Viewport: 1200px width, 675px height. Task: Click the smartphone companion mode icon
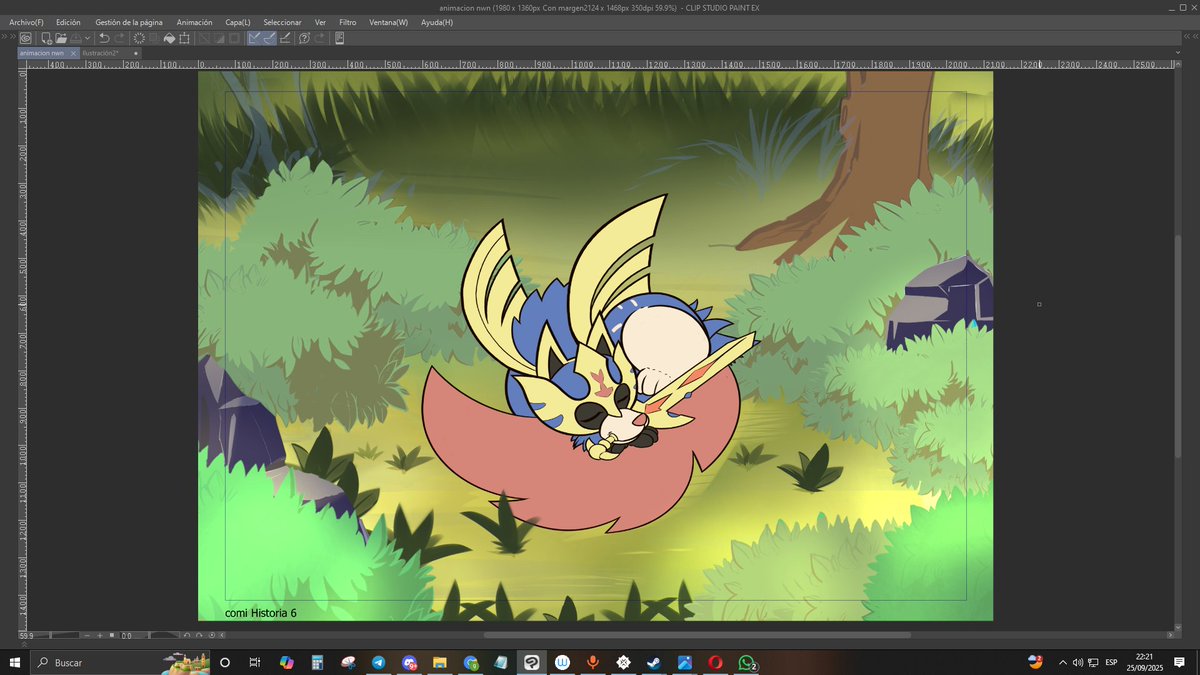pos(339,38)
